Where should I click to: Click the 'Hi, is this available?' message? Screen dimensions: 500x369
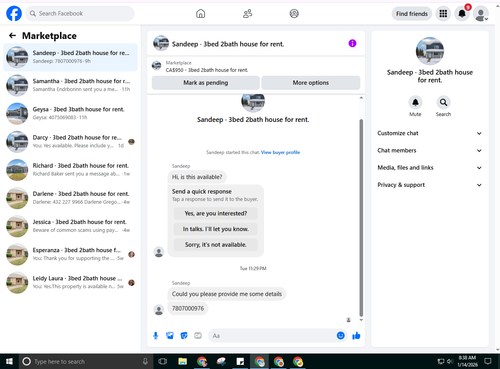pyautogui.click(x=197, y=177)
